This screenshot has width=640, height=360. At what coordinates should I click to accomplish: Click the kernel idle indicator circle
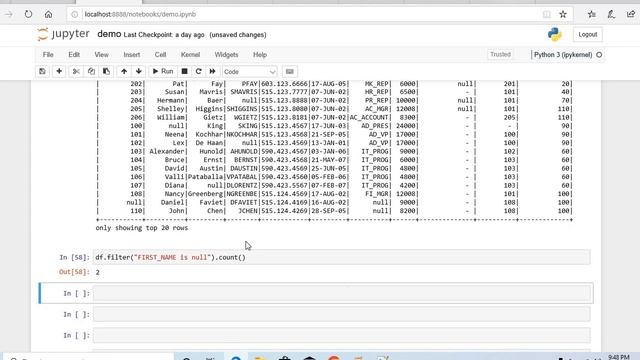[599, 55]
